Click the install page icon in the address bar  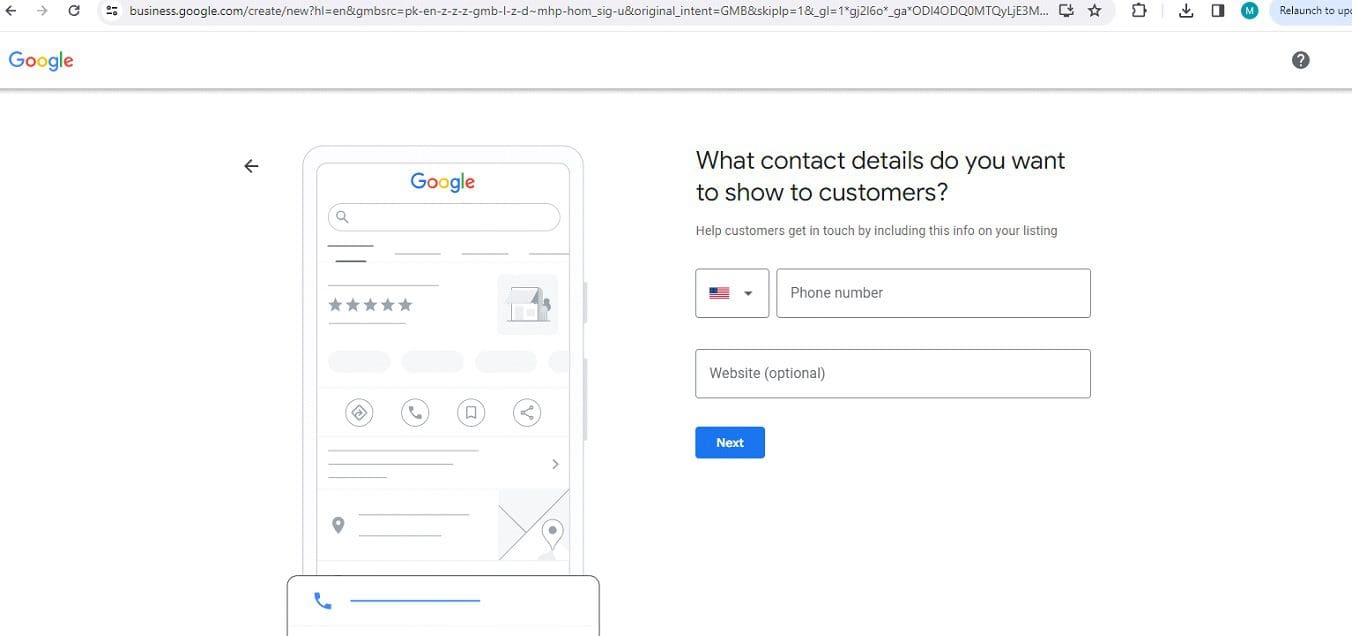tap(1066, 11)
